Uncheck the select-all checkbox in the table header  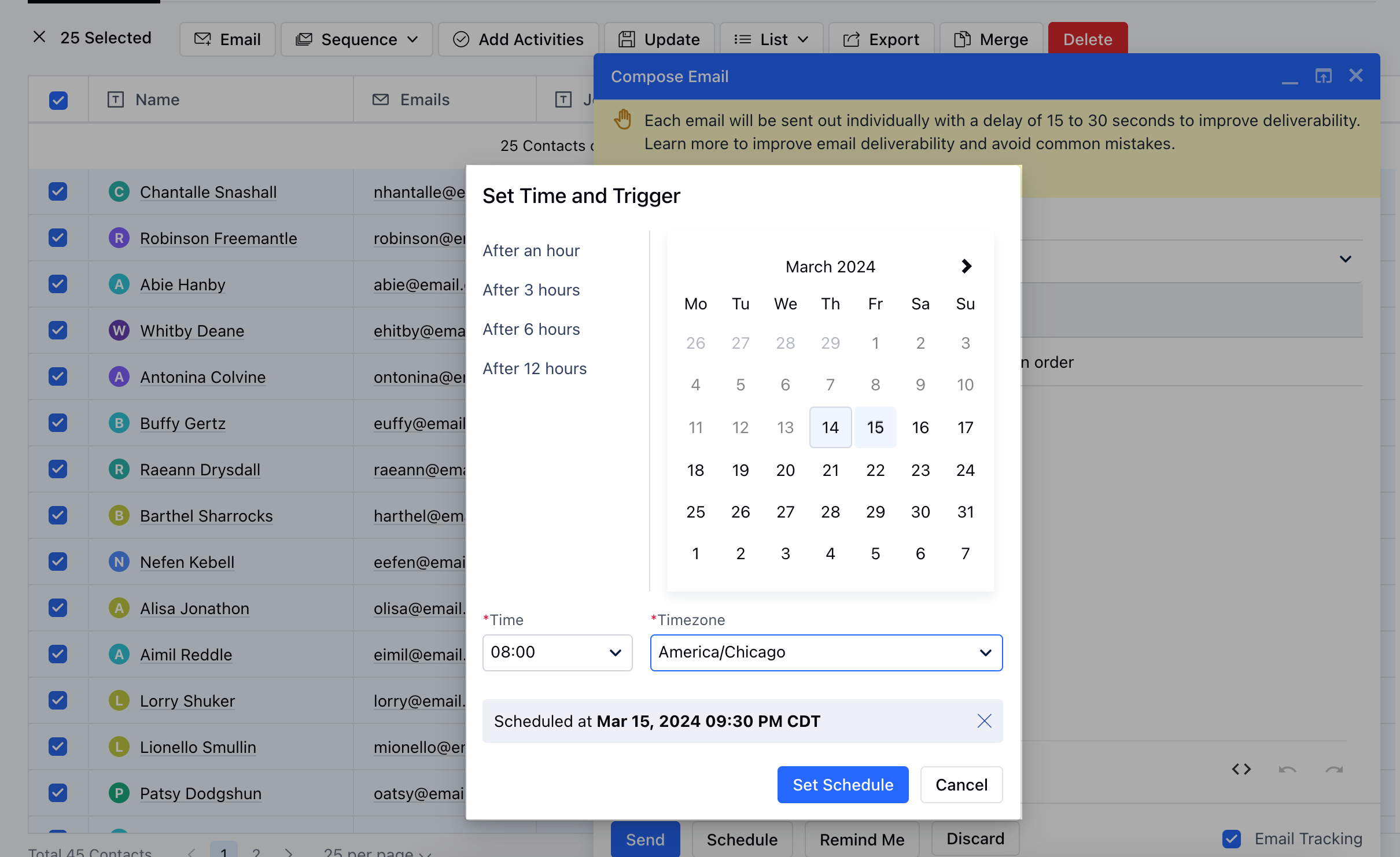58,100
